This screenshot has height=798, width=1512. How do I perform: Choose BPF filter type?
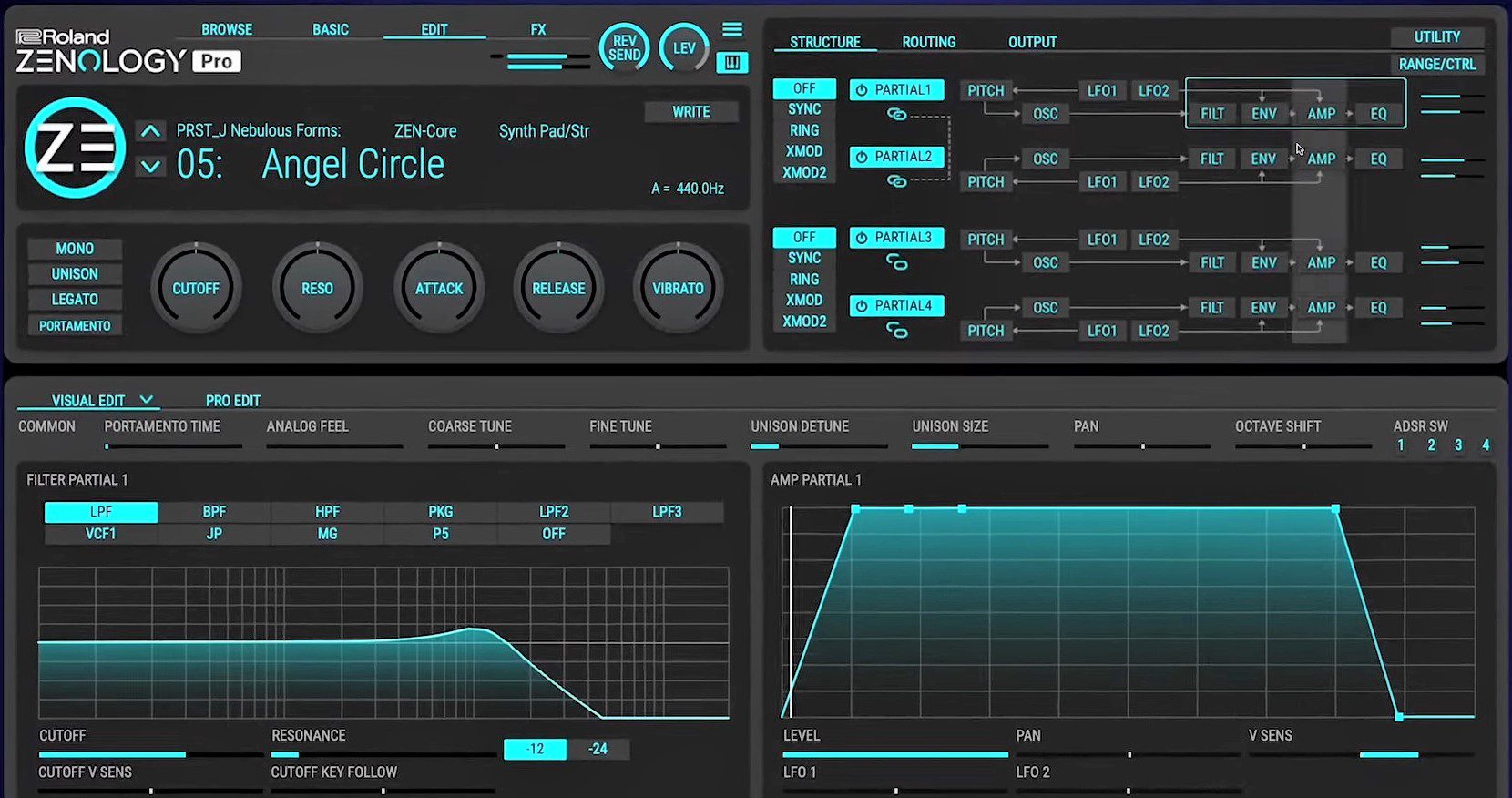click(x=214, y=512)
